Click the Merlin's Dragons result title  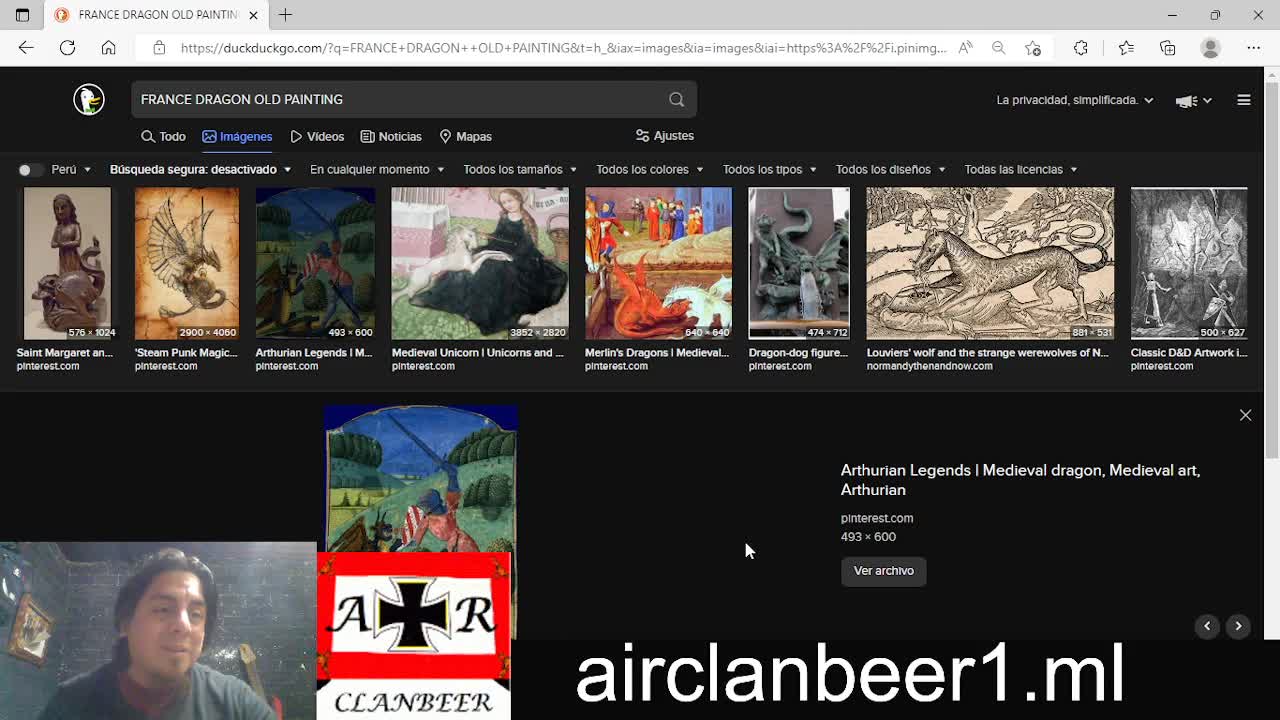657,353
